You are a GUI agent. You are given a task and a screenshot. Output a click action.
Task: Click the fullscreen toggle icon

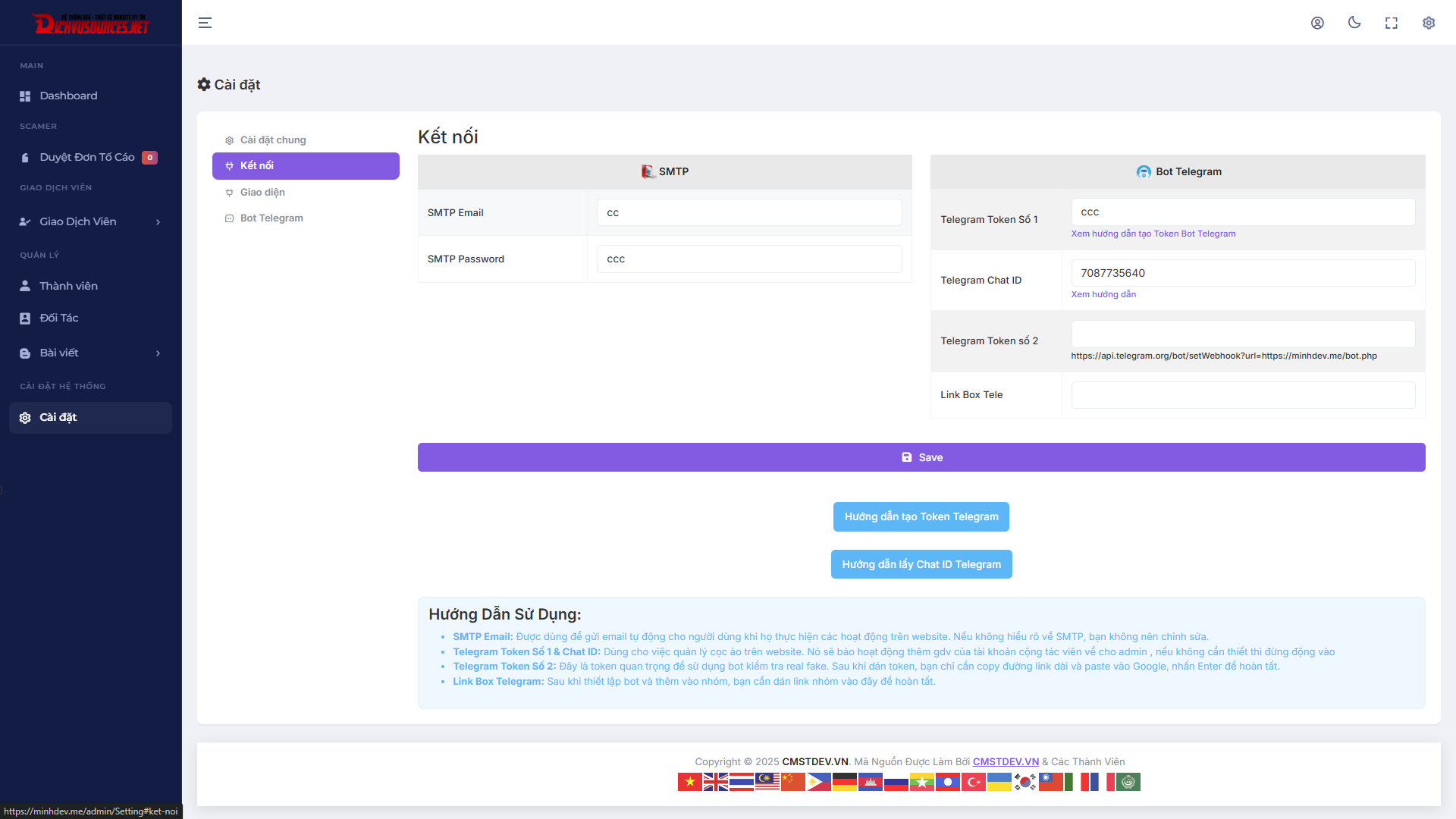pyautogui.click(x=1392, y=23)
